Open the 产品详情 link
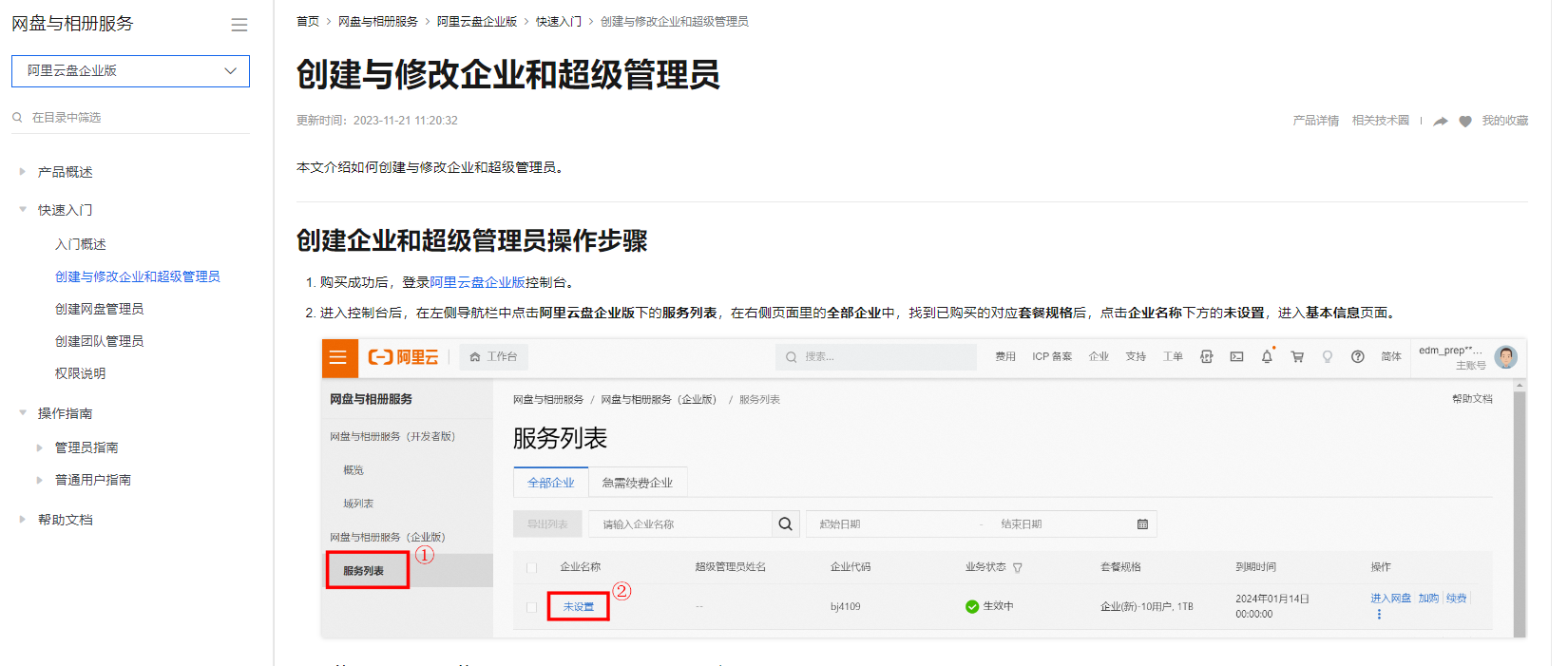 click(x=1316, y=121)
